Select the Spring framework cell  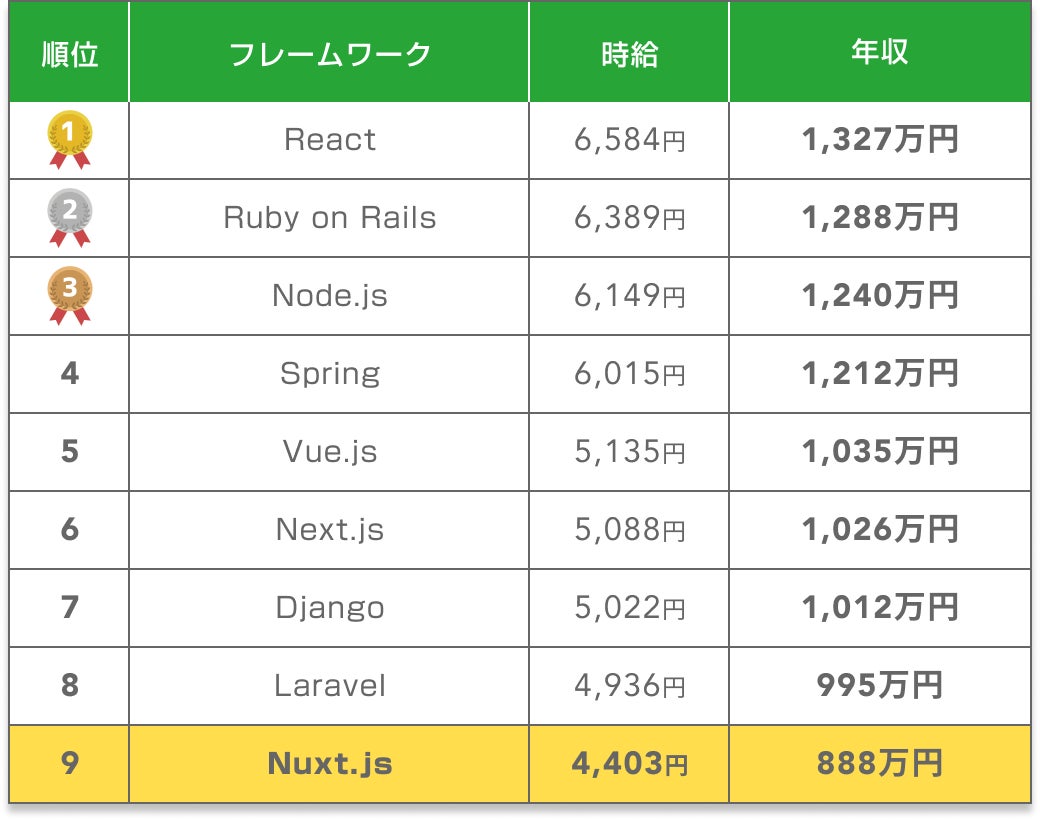coord(329,374)
